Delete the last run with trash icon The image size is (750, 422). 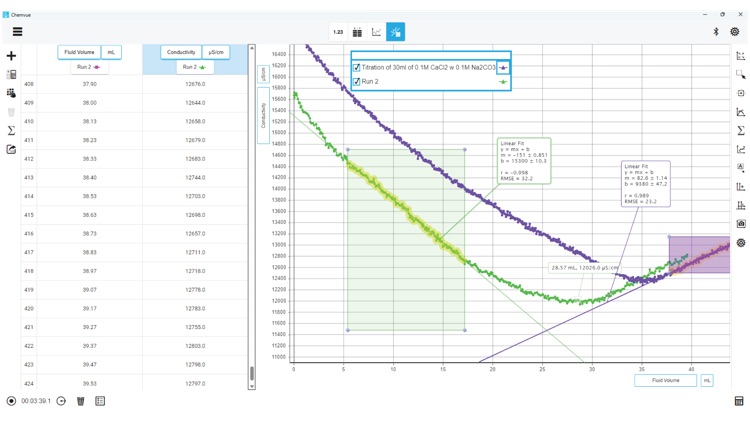coord(80,401)
